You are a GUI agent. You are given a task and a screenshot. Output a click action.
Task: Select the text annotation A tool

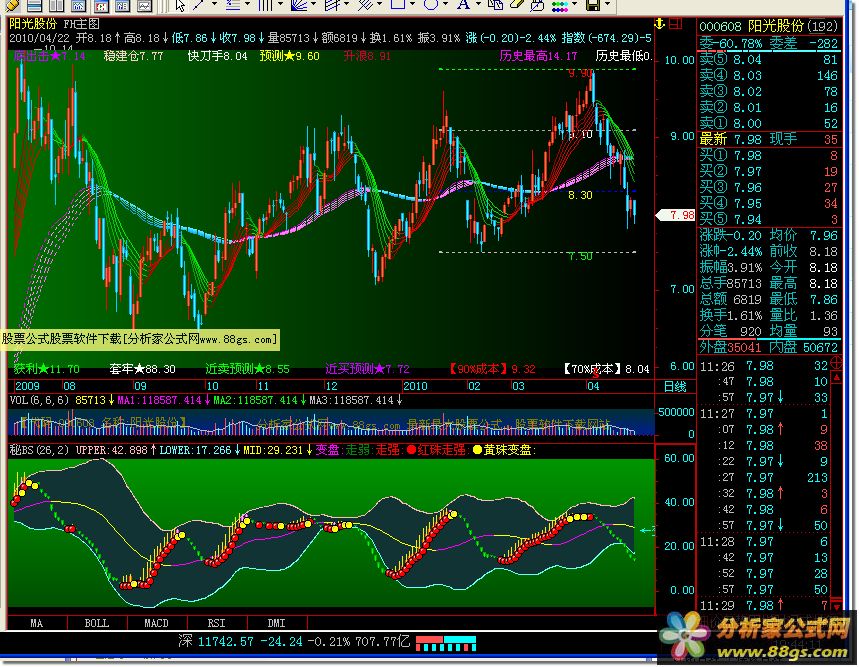(462, 5)
